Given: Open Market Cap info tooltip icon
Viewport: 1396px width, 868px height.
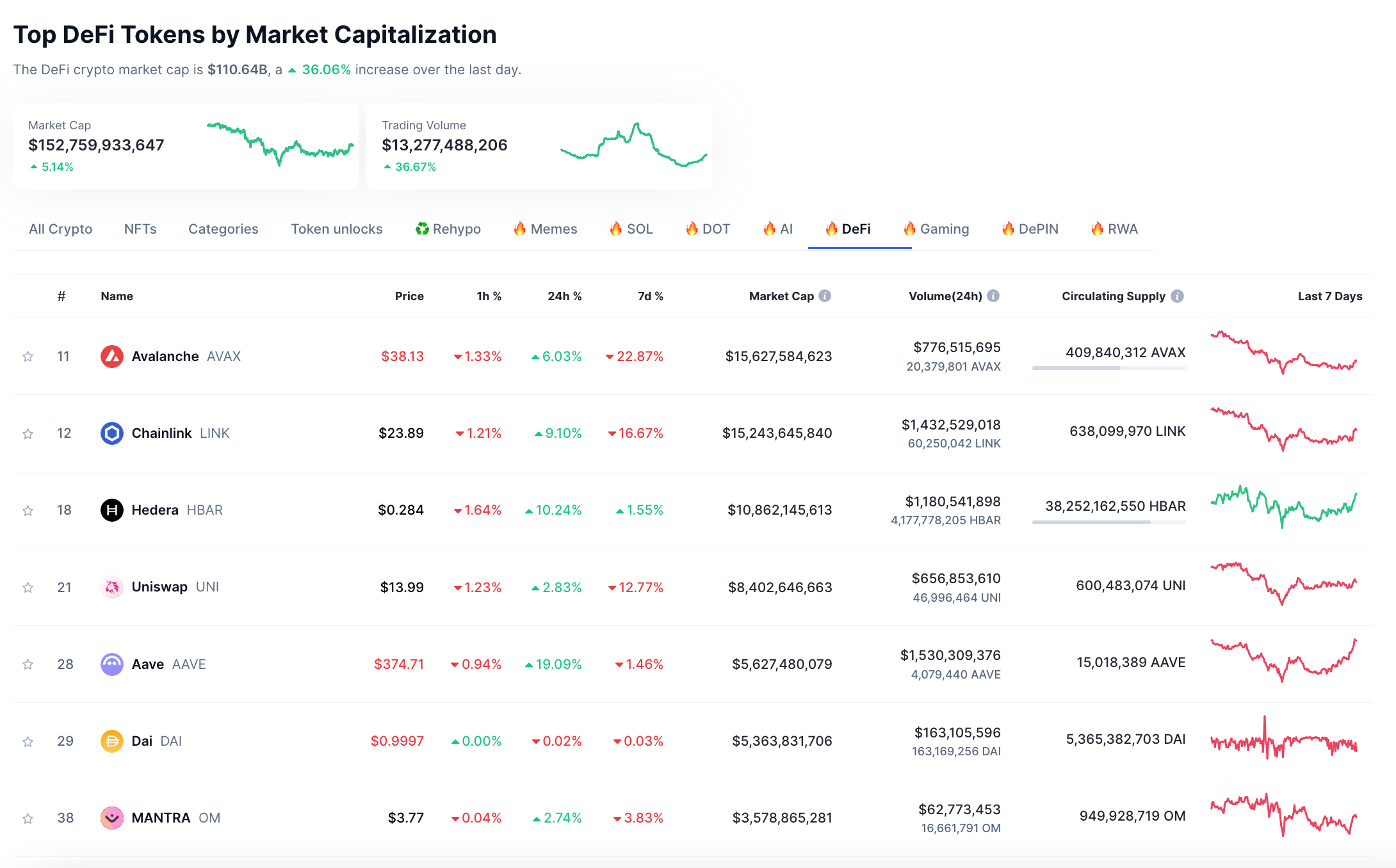Looking at the screenshot, I should tap(825, 296).
